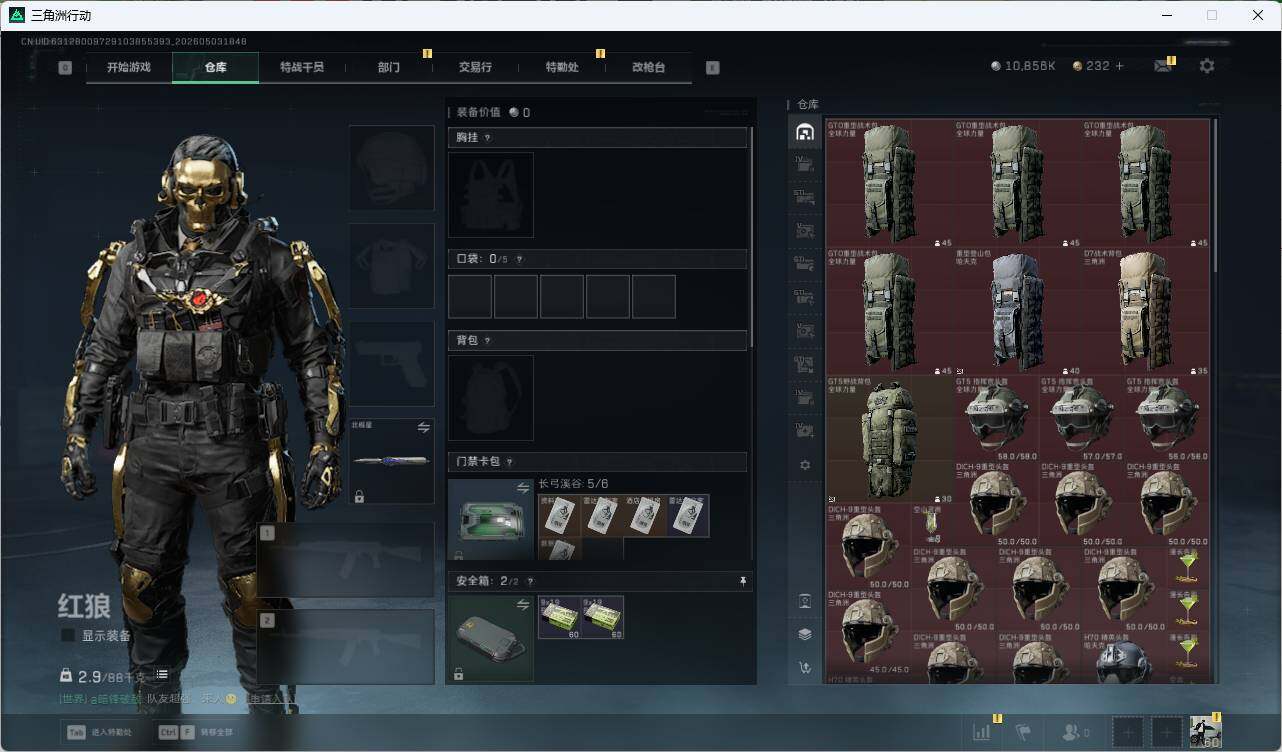Click the swap arrows on the melee weapon slot
Screen dimensions: 1282x752
click(x=424, y=428)
